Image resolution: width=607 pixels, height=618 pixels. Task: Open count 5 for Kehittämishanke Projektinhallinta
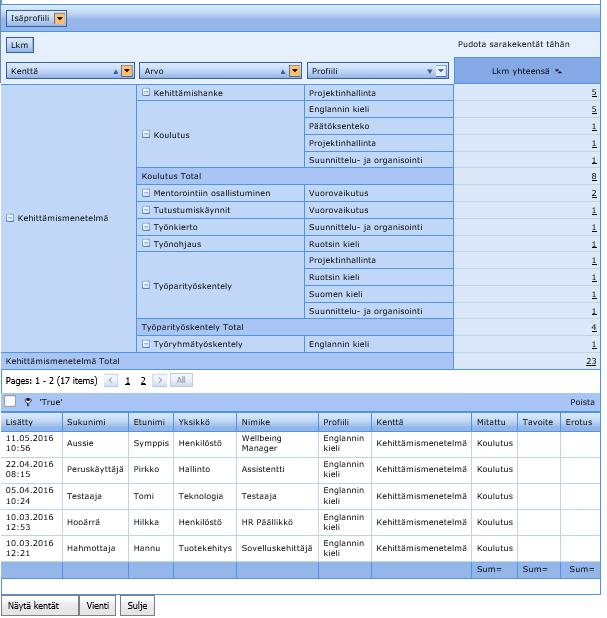pos(594,93)
